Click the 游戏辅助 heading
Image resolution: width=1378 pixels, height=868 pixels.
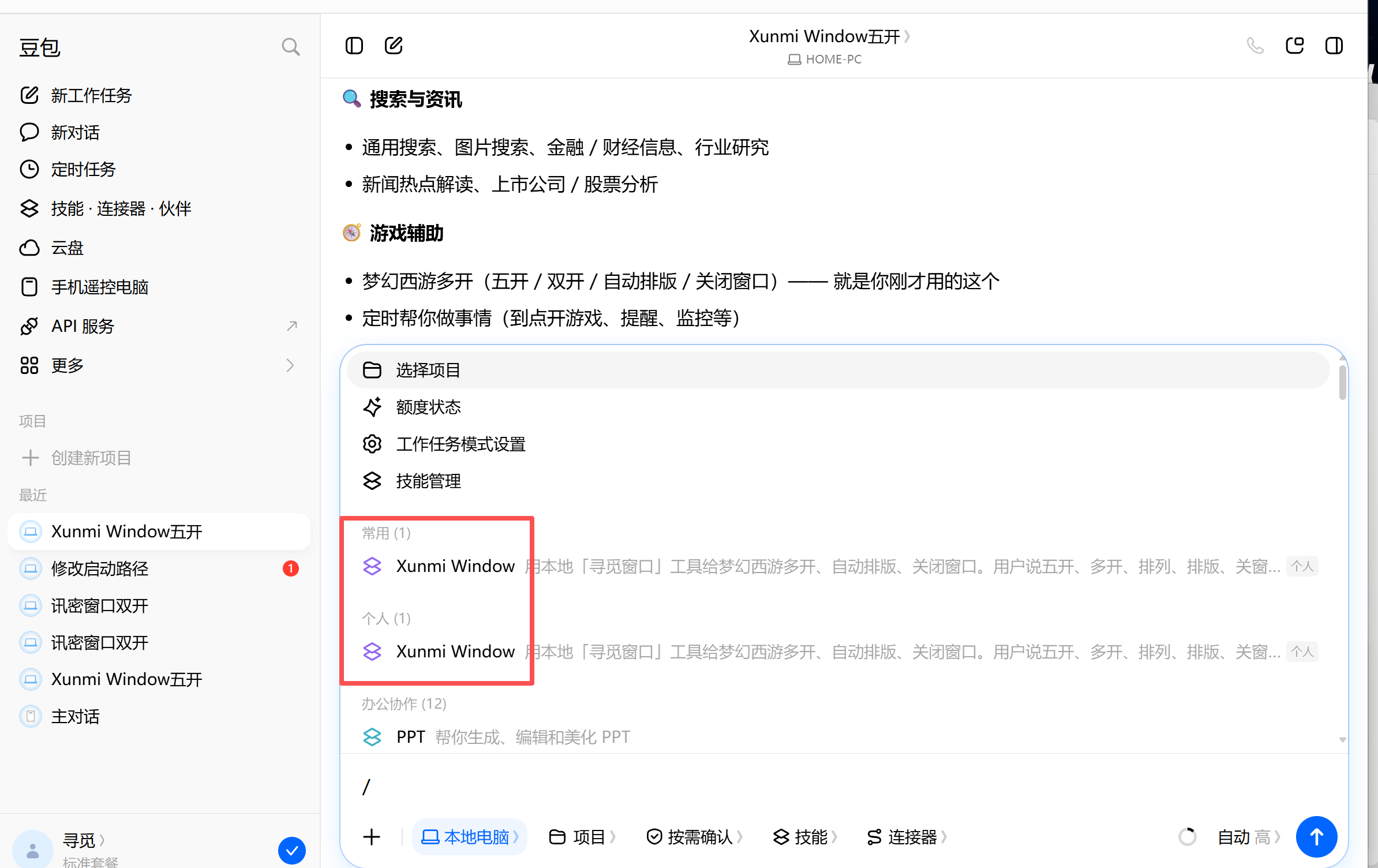[406, 233]
